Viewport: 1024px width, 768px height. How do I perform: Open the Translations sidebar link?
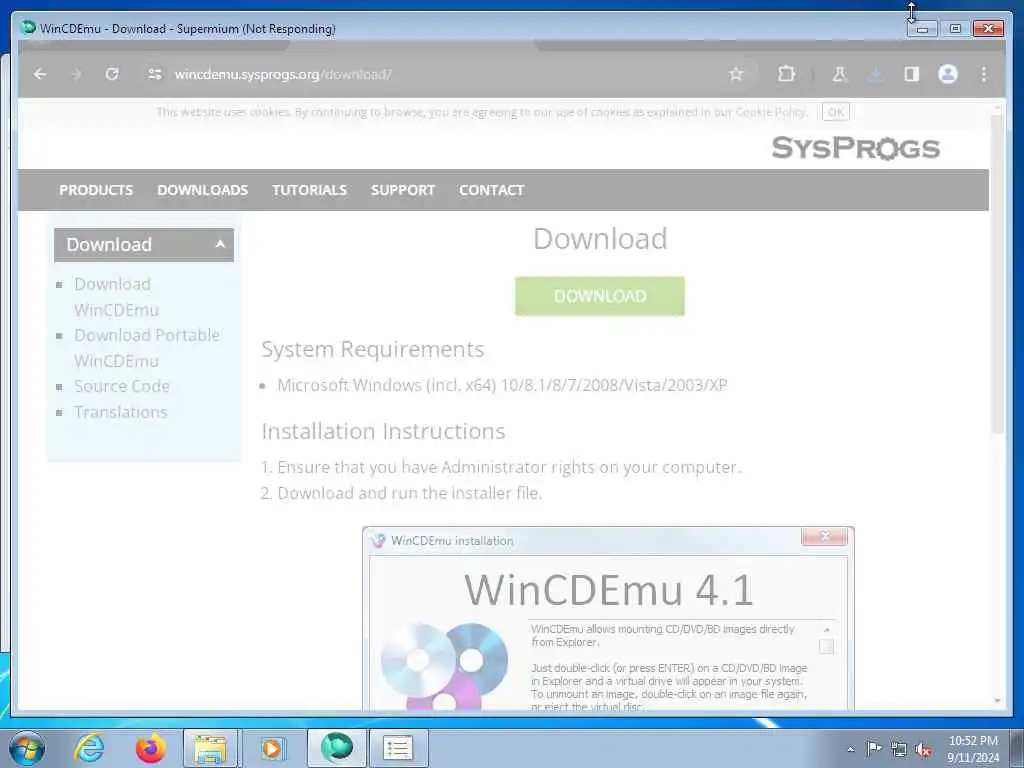(121, 412)
